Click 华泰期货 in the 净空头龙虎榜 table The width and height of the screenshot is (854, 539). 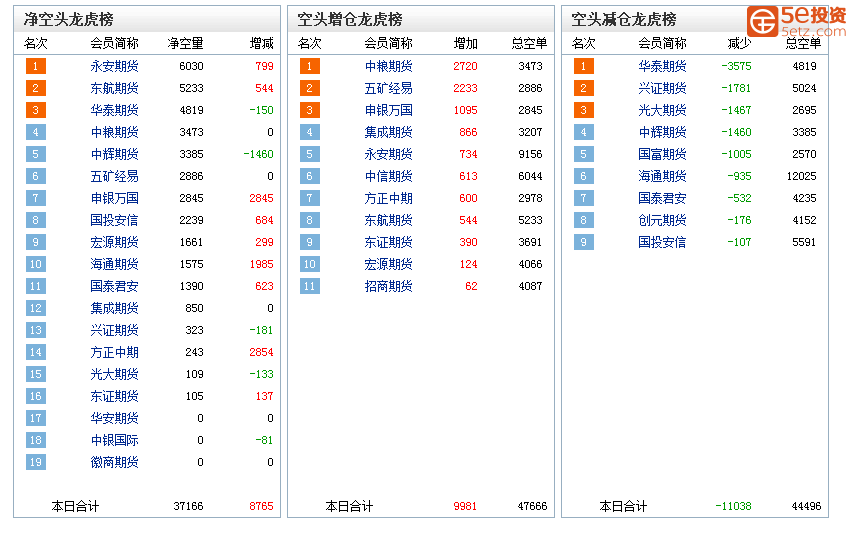[x=114, y=111]
